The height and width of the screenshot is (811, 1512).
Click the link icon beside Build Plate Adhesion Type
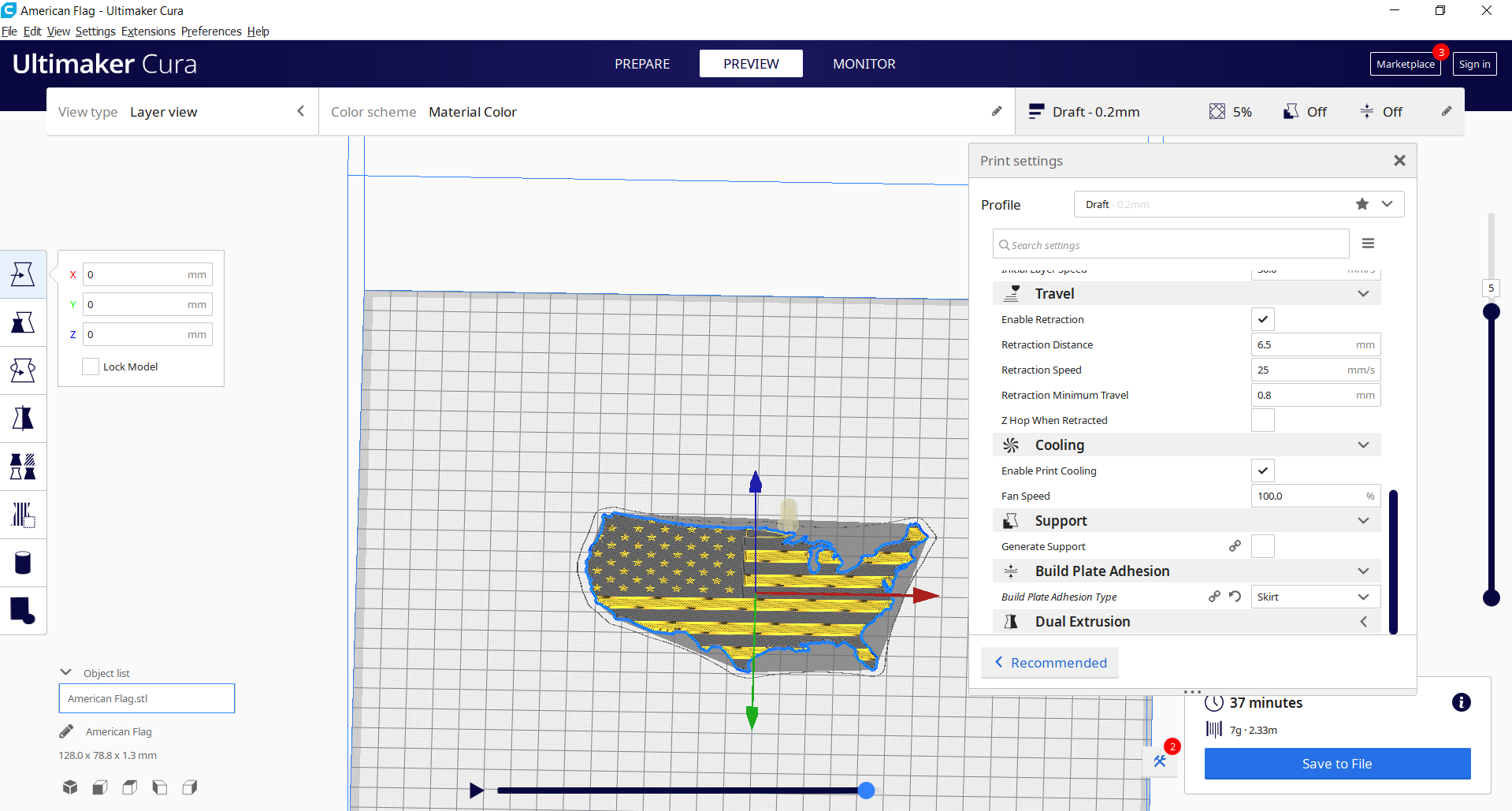click(1214, 597)
